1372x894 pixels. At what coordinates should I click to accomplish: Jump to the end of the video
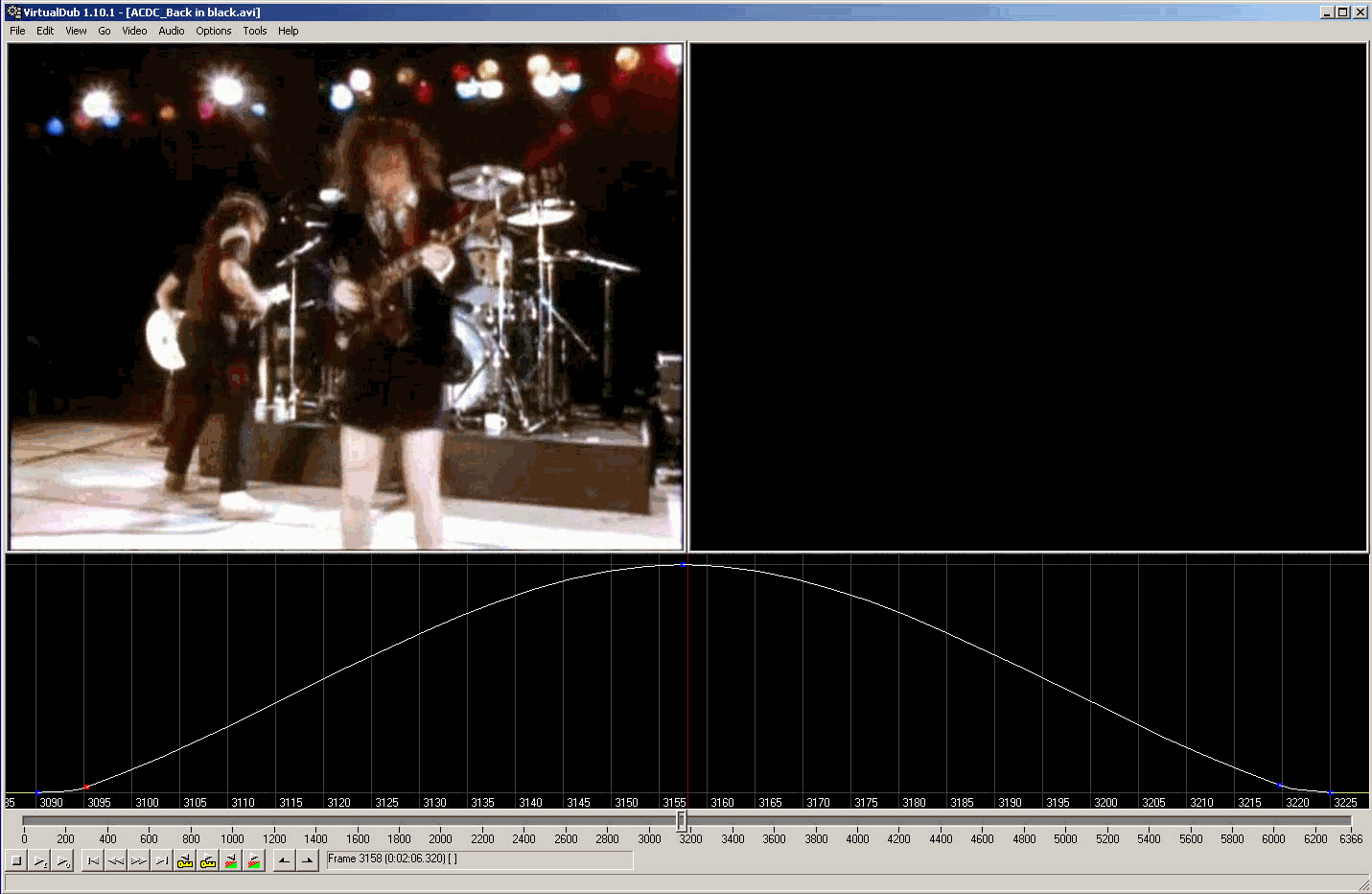(162, 860)
